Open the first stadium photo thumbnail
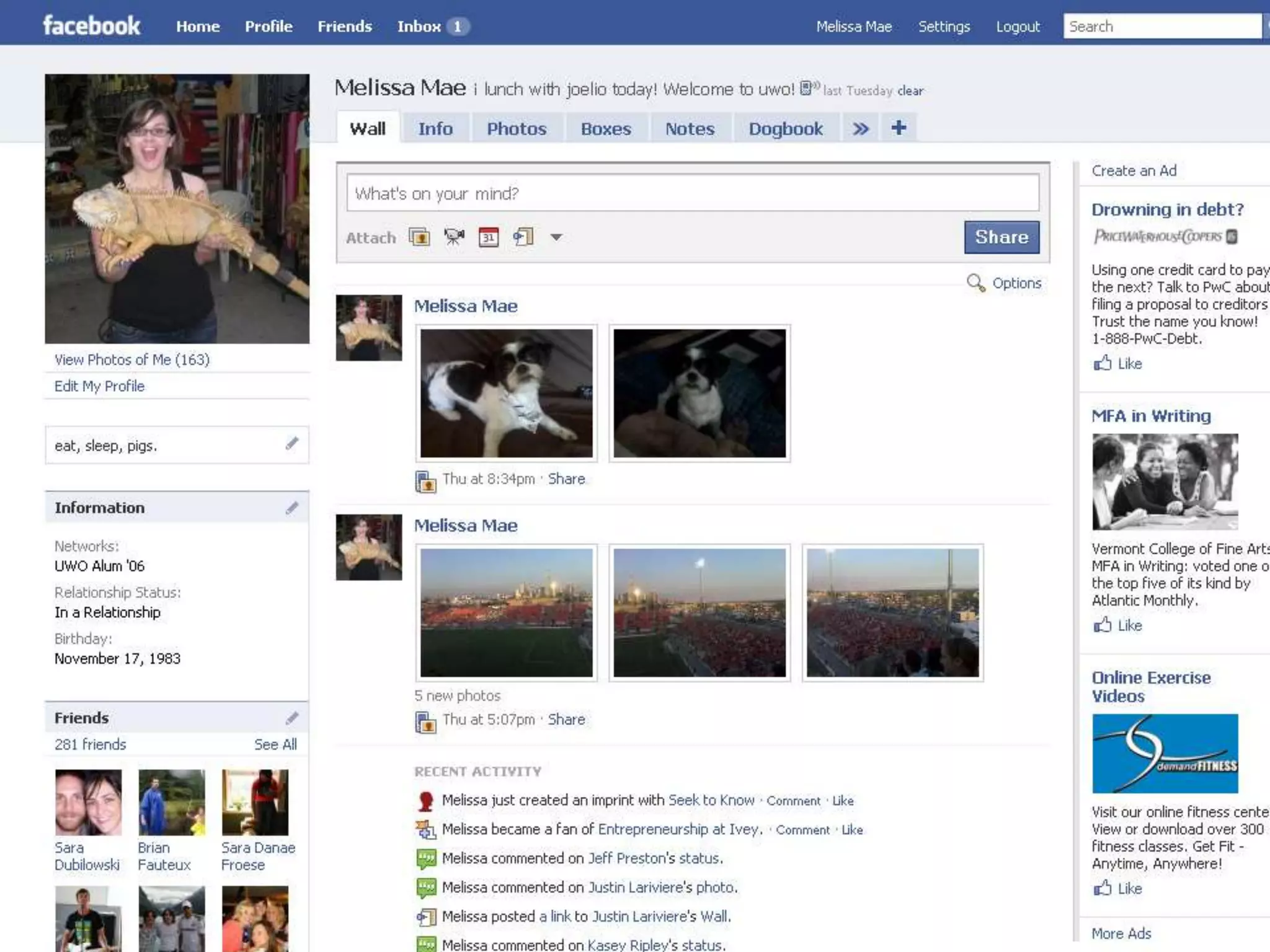This screenshot has width=1270, height=952. tap(506, 612)
